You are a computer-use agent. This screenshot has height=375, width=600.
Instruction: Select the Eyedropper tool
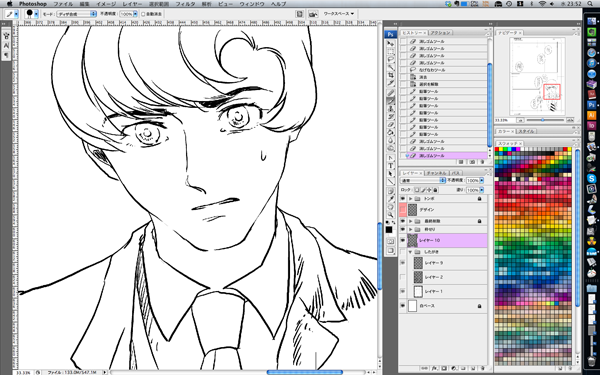tap(390, 199)
